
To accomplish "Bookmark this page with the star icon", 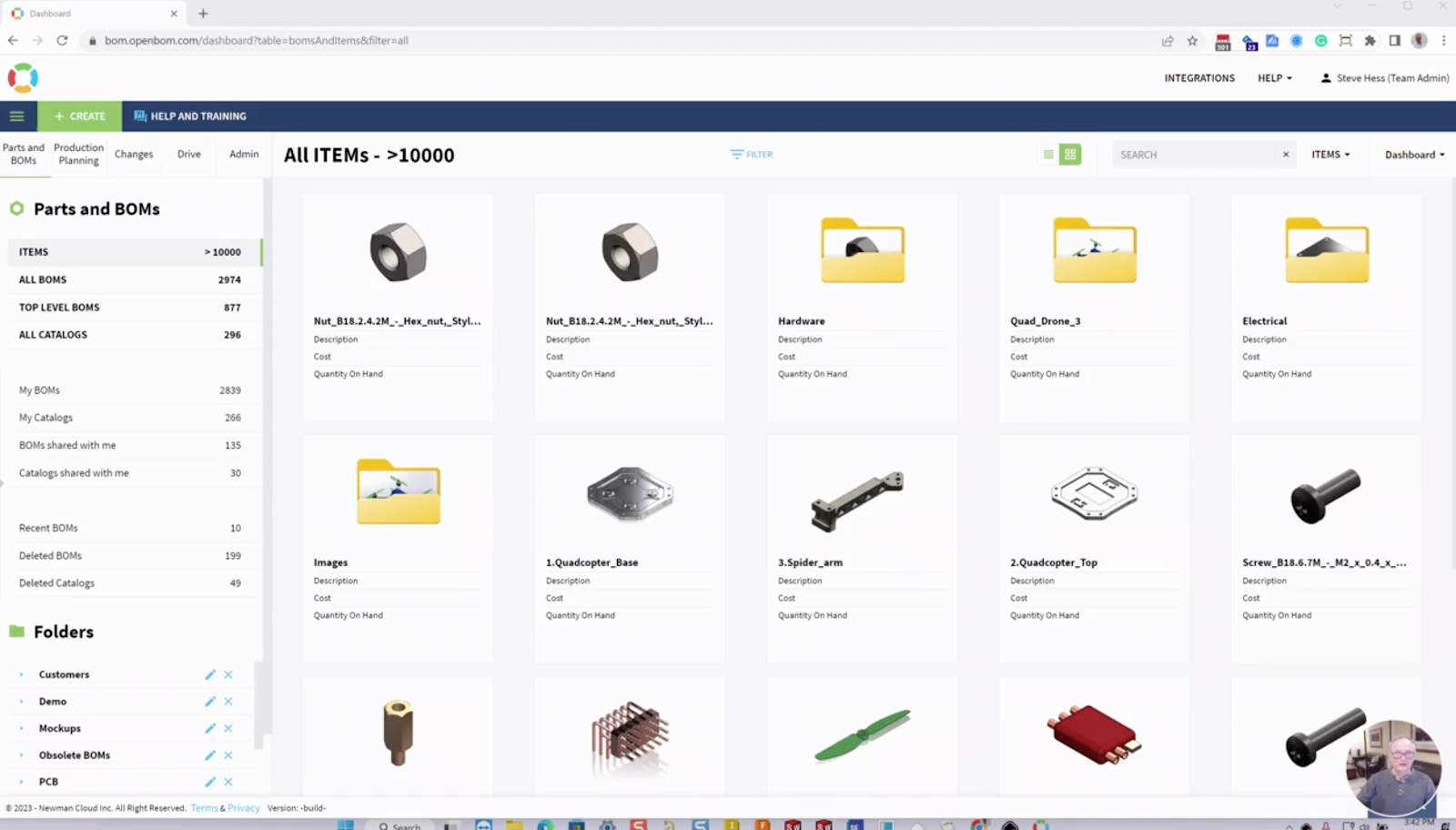I will pos(1192,41).
